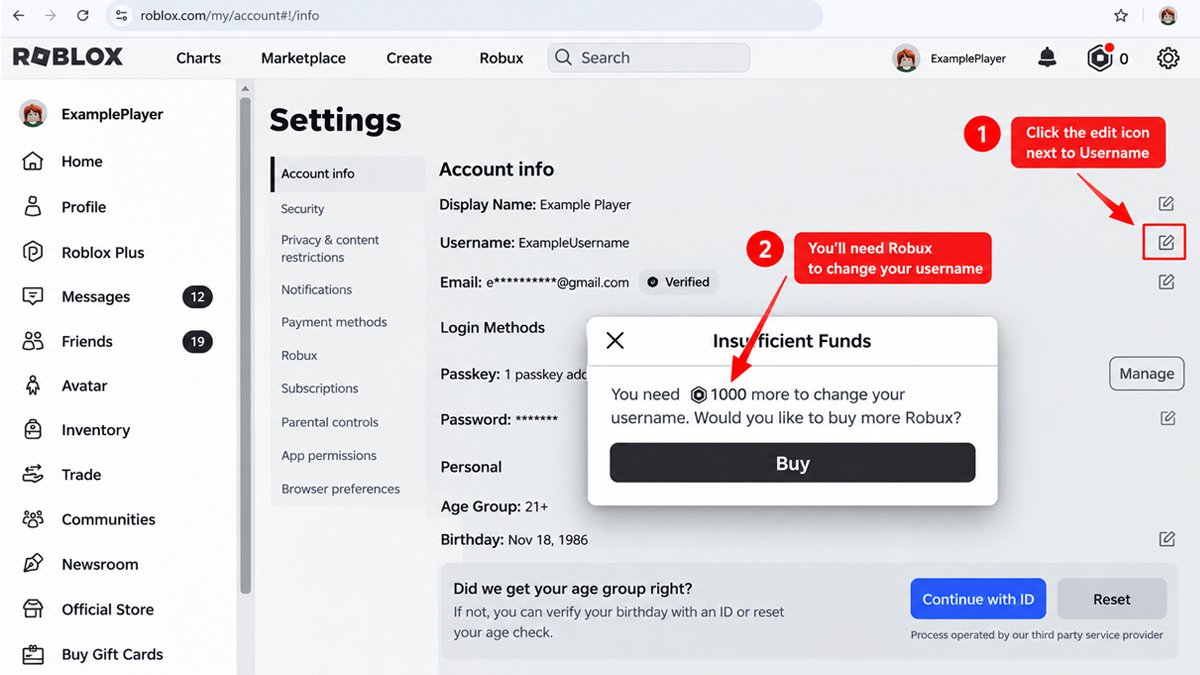The image size is (1200, 675).
Task: Select Security settings tab
Action: pos(302,209)
